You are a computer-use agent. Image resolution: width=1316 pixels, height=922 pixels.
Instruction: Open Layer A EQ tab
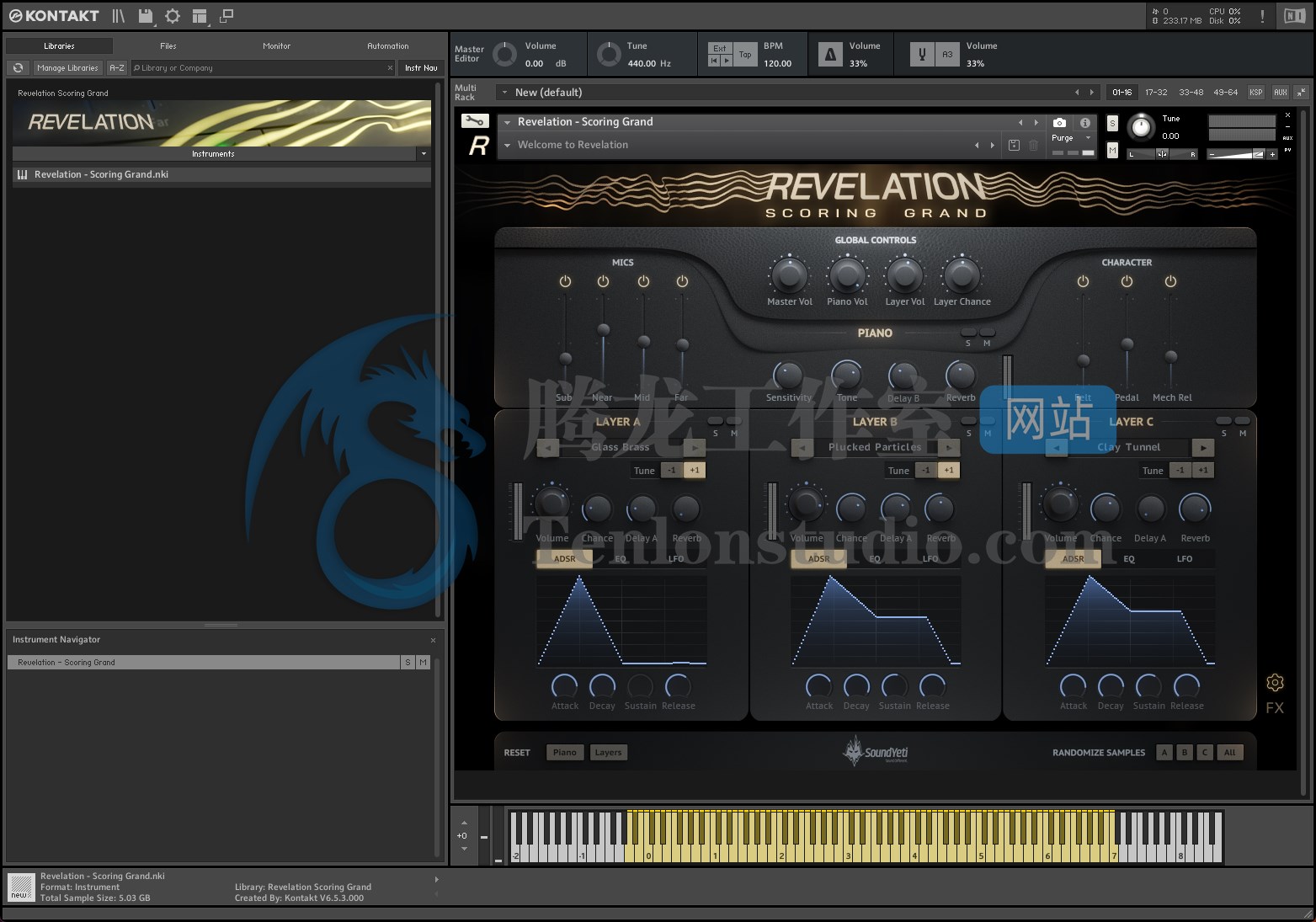pyautogui.click(x=621, y=559)
